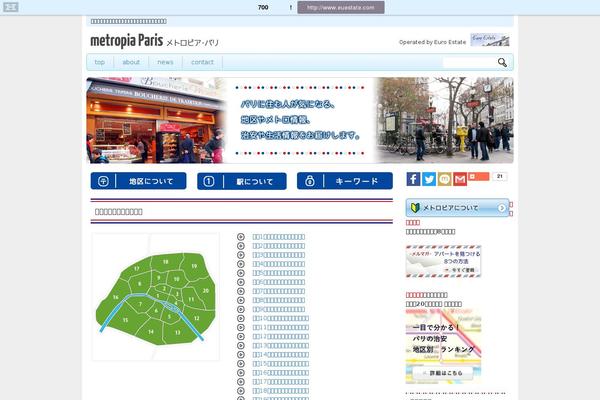Click the Paris metro street header photo
Viewport: 600px width, 400px height.
(x=444, y=120)
